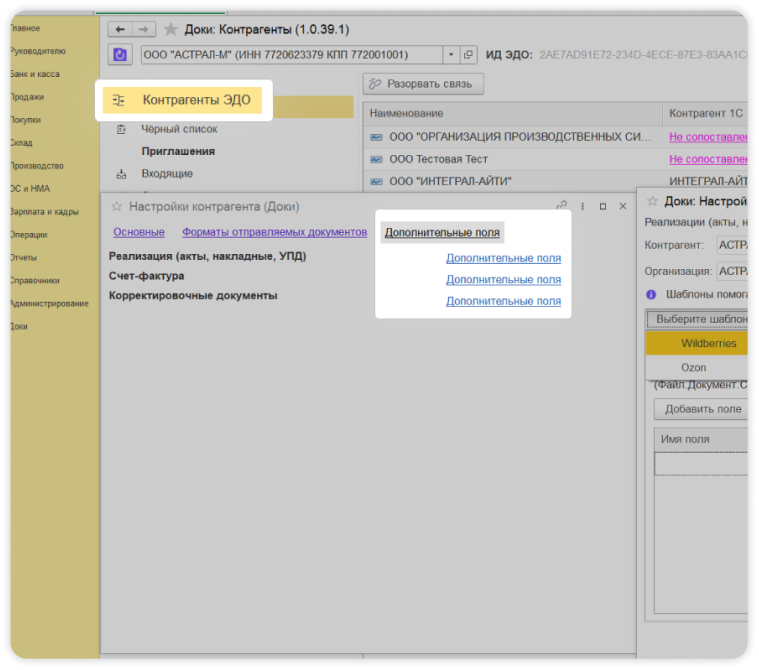
Task: Select Контрагенты ЭДО in sidebar
Action: [x=196, y=100]
